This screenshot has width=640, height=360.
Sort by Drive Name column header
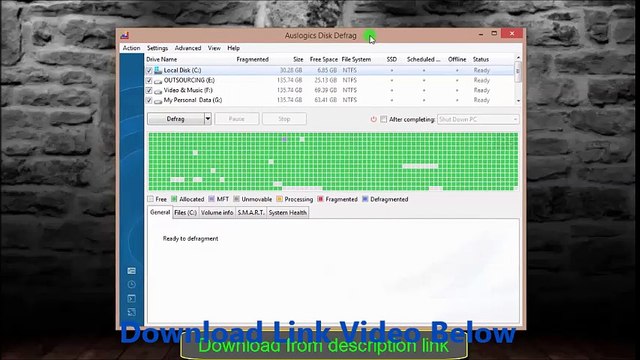pos(162,60)
